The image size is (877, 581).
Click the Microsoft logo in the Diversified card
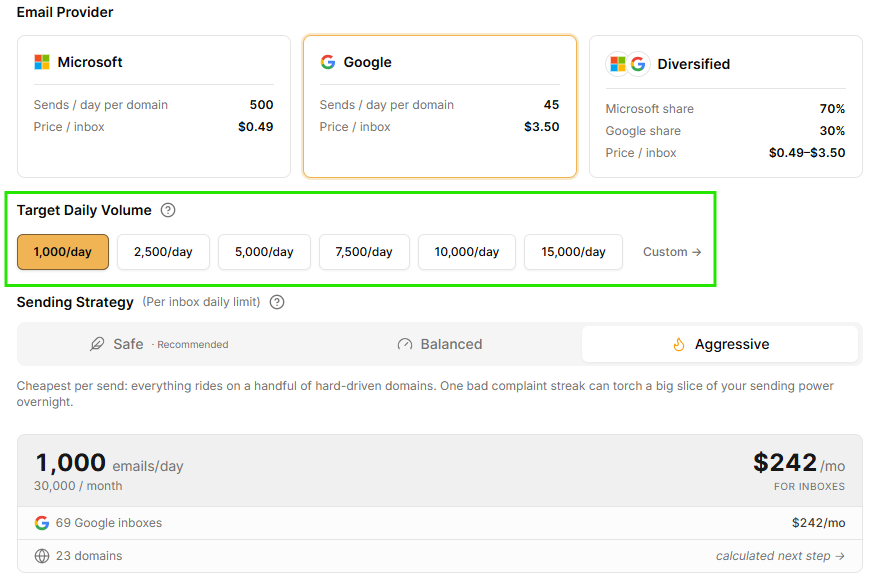tap(617, 64)
